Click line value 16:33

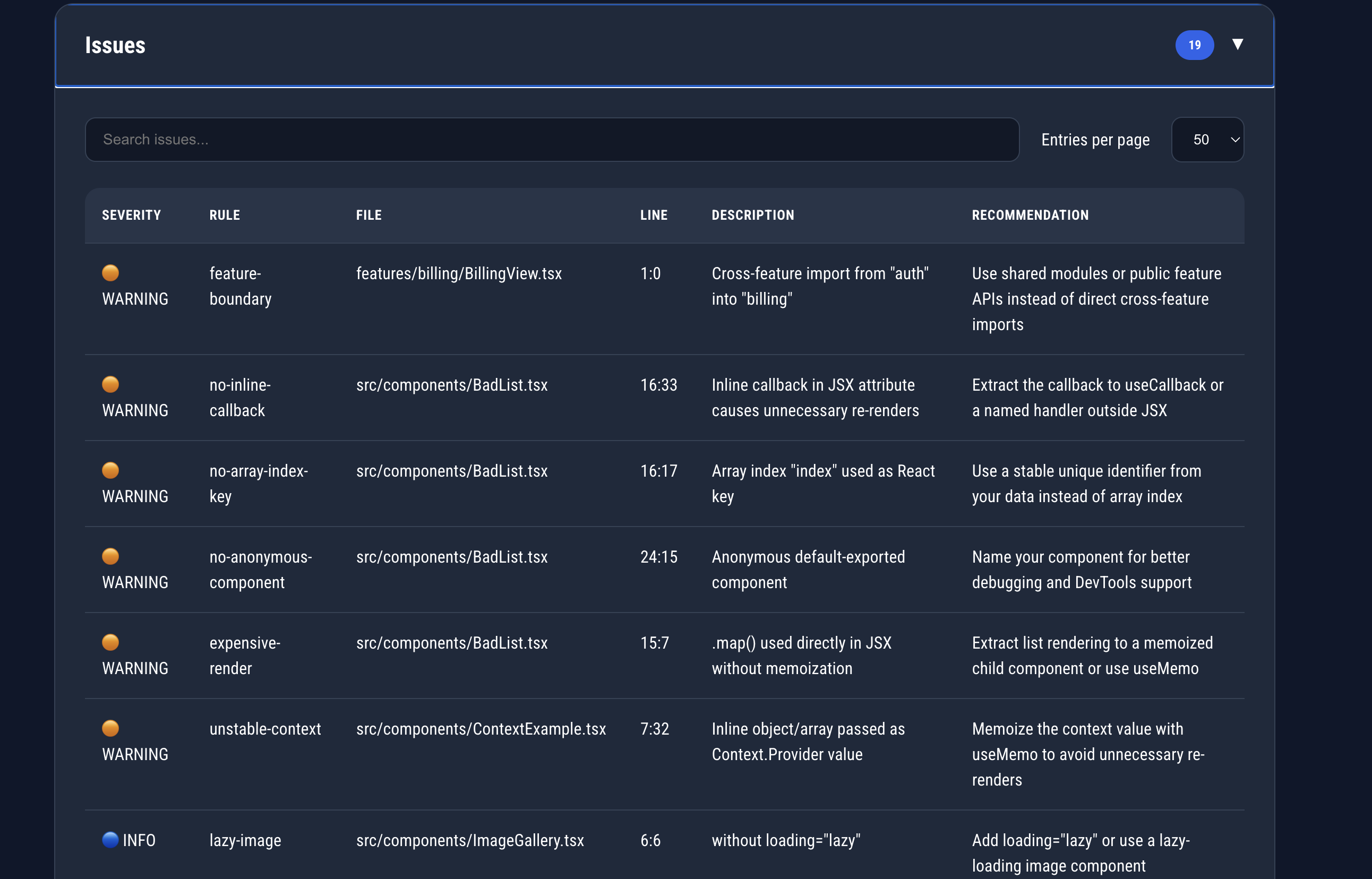pyautogui.click(x=659, y=385)
